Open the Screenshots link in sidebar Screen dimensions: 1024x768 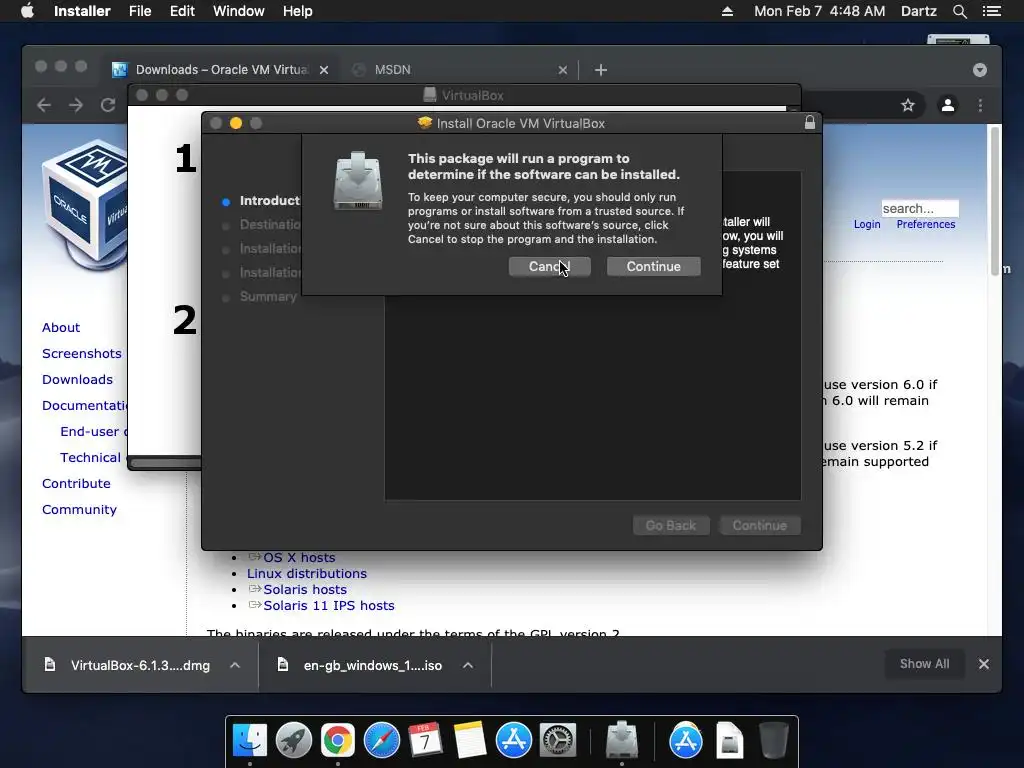(82, 353)
